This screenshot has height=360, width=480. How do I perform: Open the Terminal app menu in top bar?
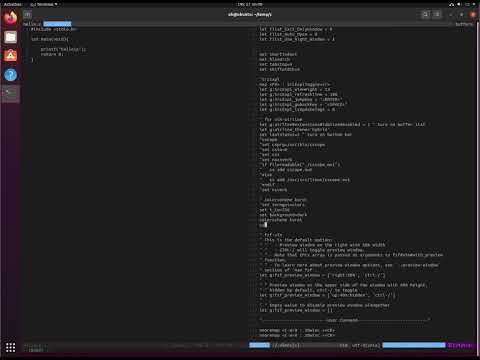click(44, 4)
